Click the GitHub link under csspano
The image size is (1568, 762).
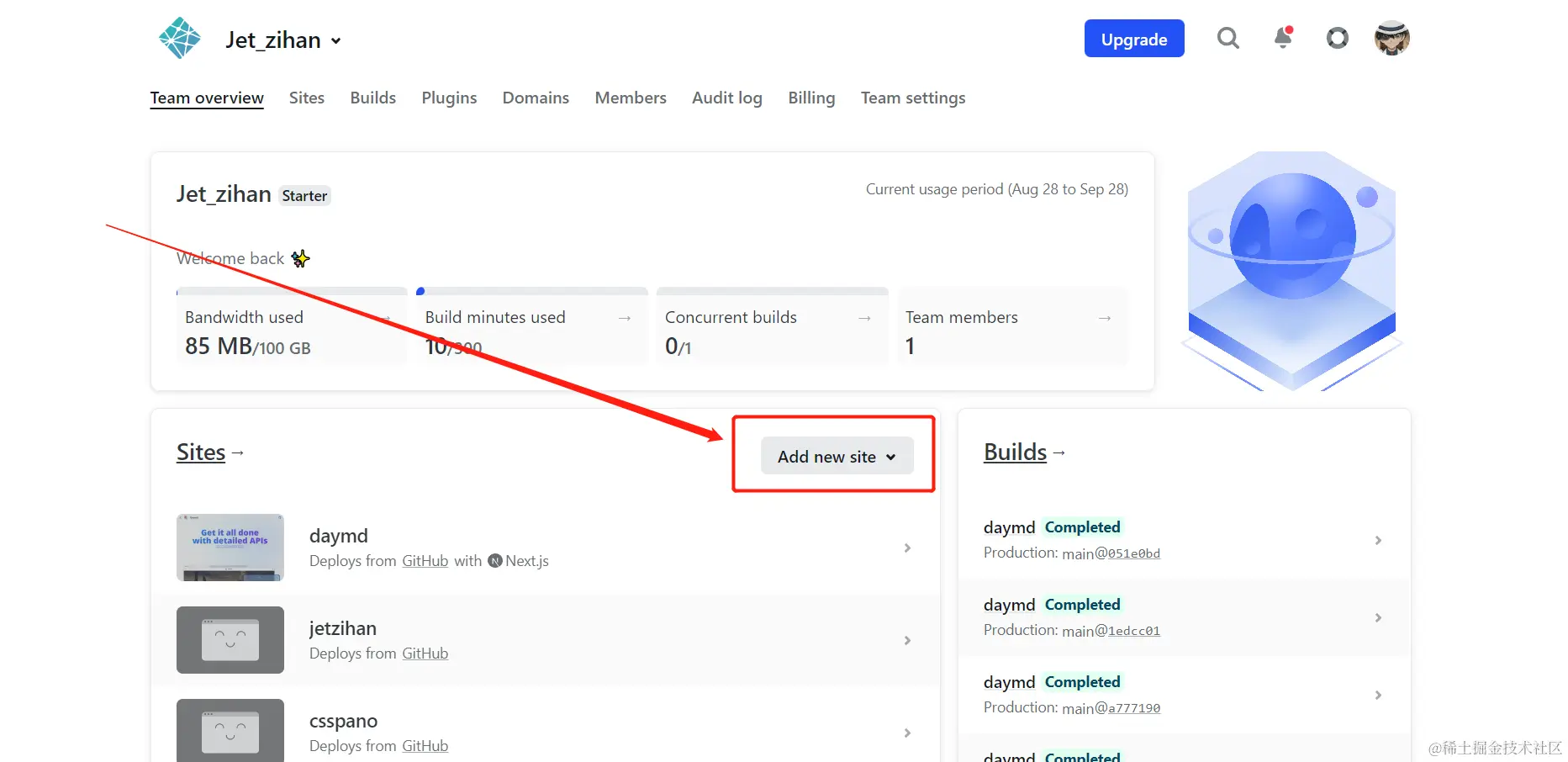[425, 746]
